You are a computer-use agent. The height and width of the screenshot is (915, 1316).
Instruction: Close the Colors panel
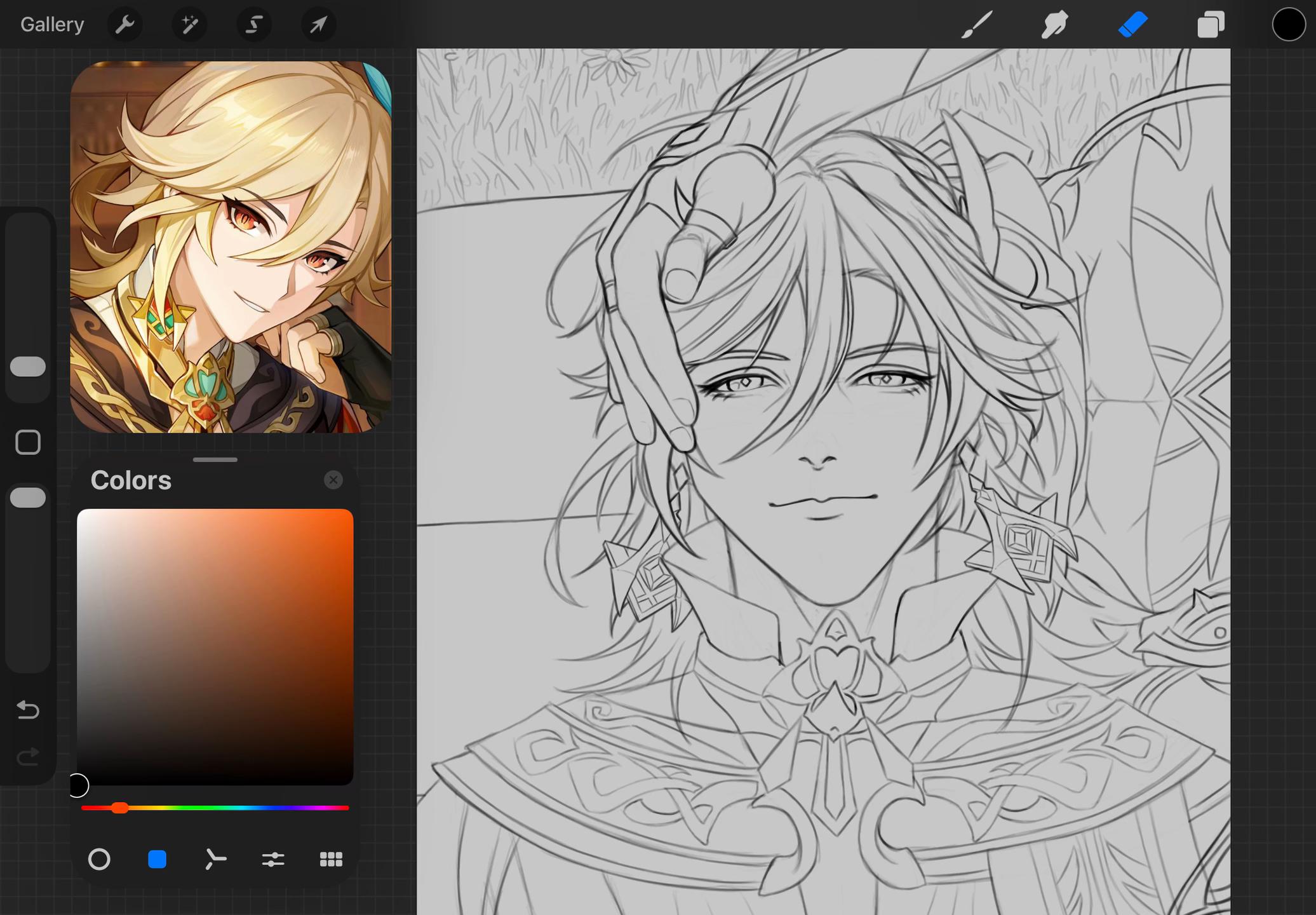333,480
